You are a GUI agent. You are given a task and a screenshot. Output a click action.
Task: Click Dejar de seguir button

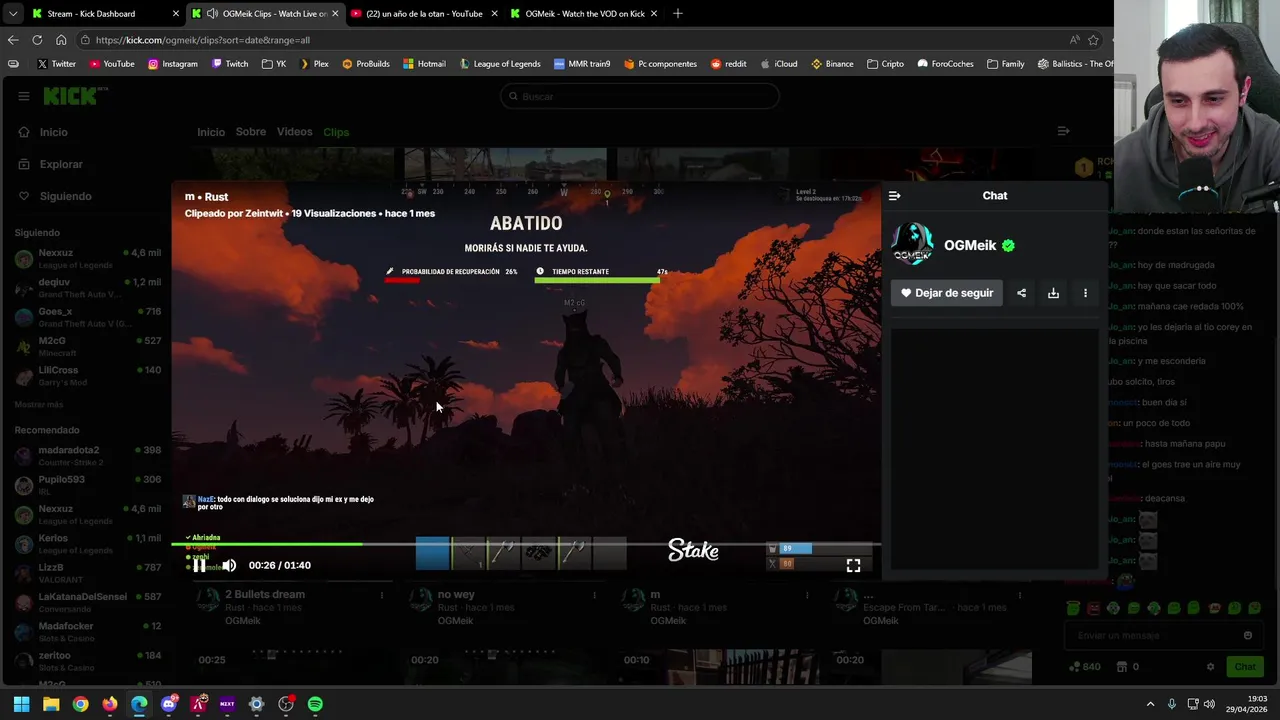coord(946,293)
